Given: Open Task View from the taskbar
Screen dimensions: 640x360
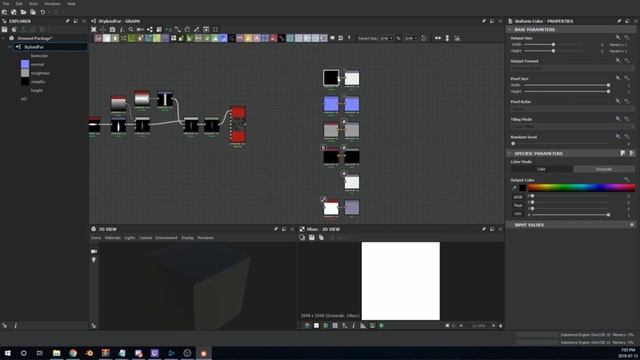Looking at the screenshot, I should tap(40, 353).
